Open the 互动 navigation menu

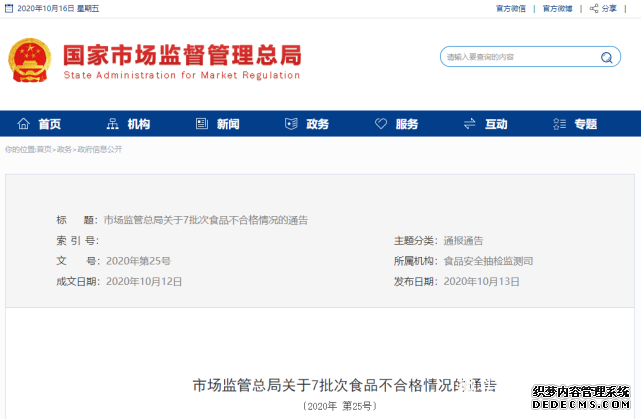(496, 124)
